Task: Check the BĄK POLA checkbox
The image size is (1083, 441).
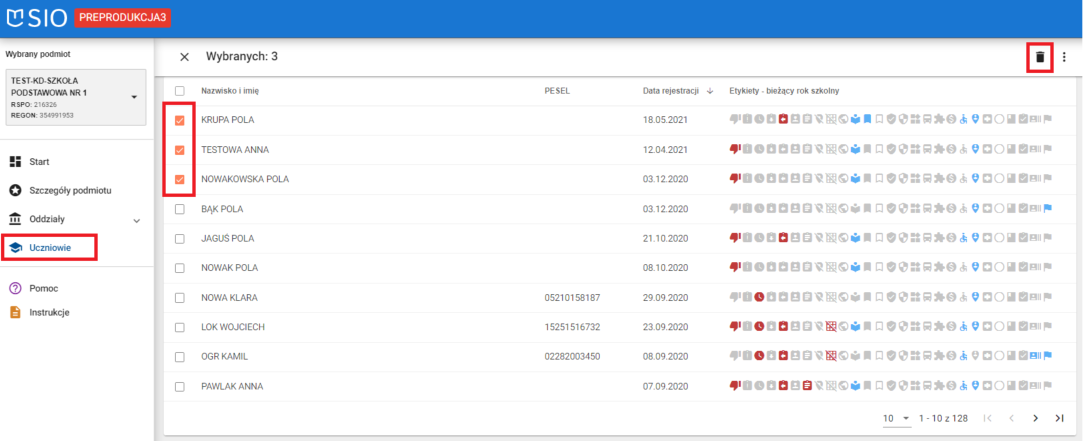Action: 180,210
